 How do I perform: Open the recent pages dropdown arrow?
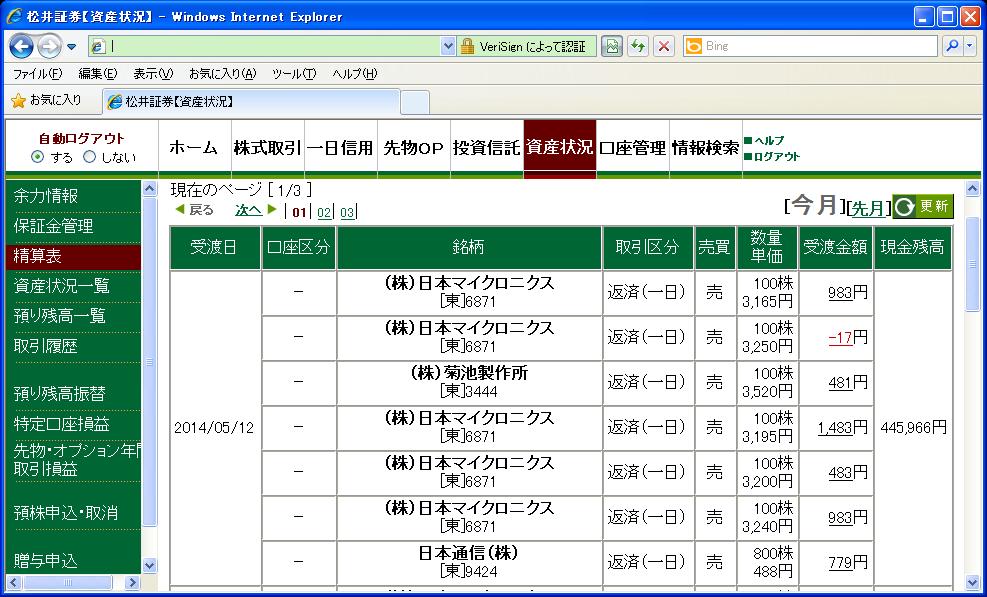click(72, 47)
